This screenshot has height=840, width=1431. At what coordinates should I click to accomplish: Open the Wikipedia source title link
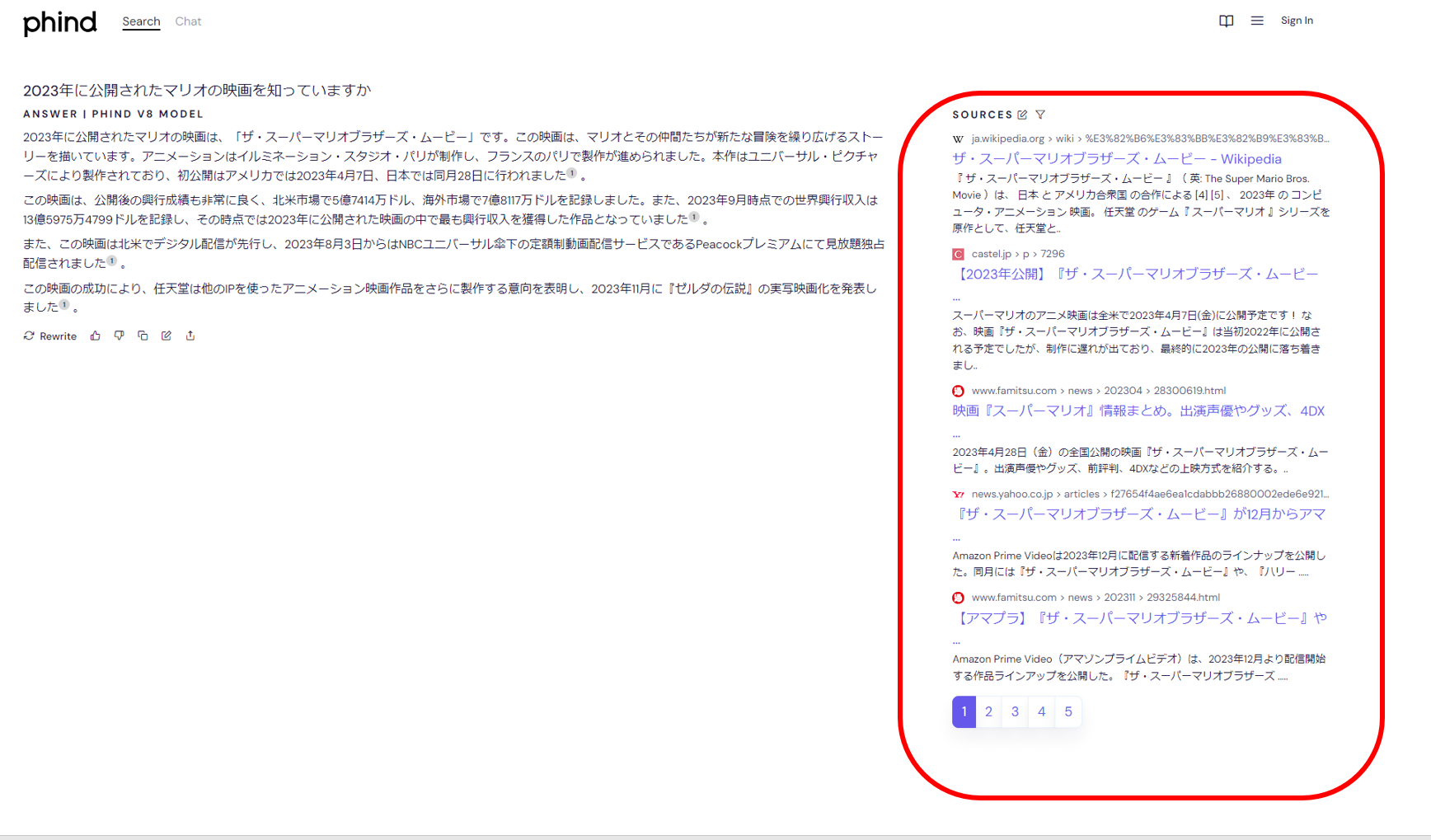[x=1117, y=159]
